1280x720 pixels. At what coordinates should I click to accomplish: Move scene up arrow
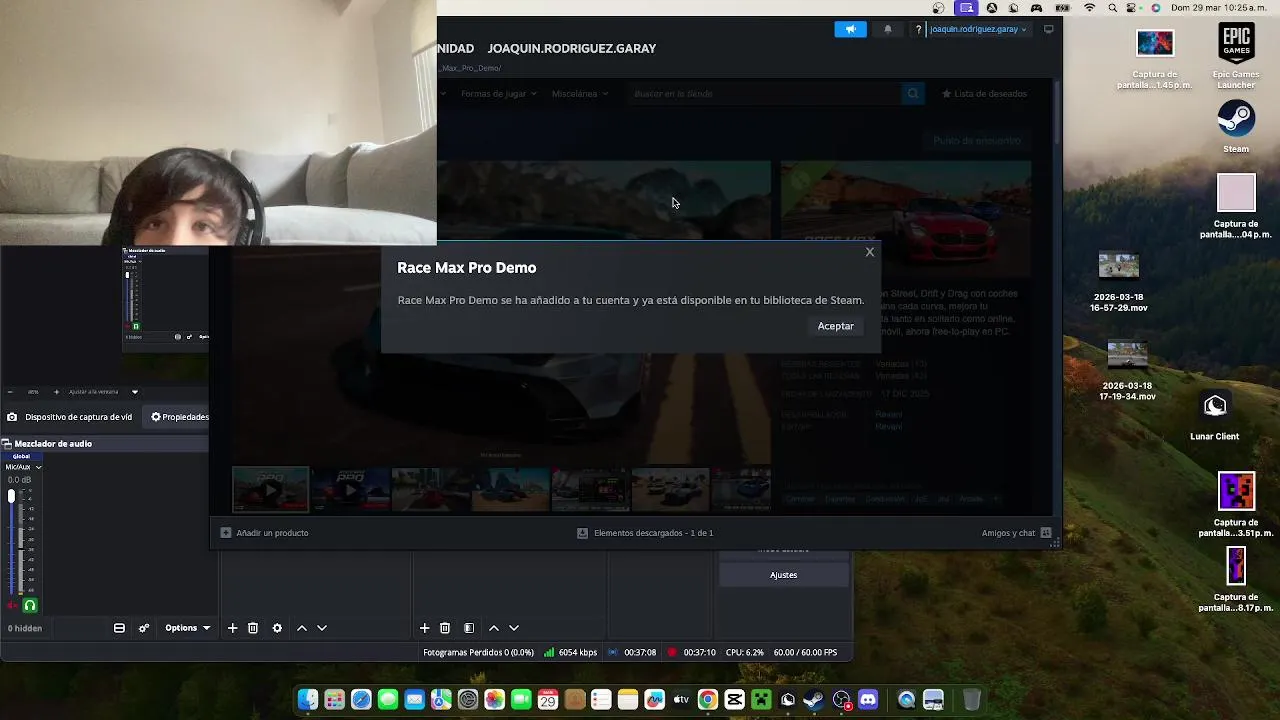tap(302, 628)
